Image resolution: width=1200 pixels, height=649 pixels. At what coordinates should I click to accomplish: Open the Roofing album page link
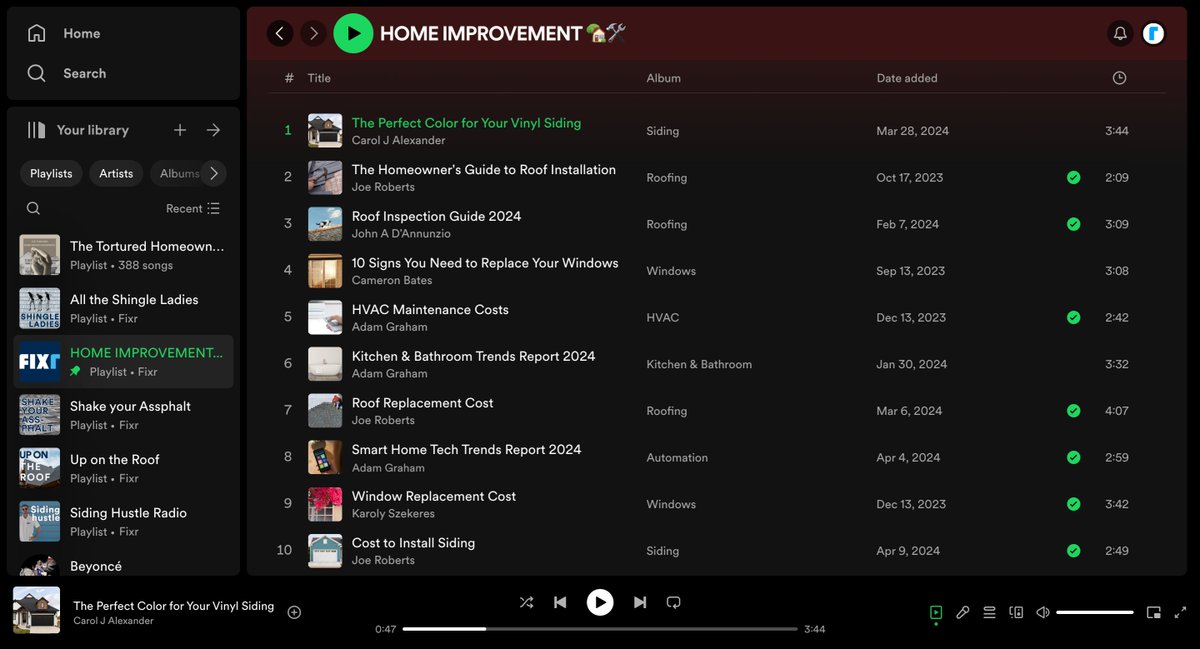(666, 177)
